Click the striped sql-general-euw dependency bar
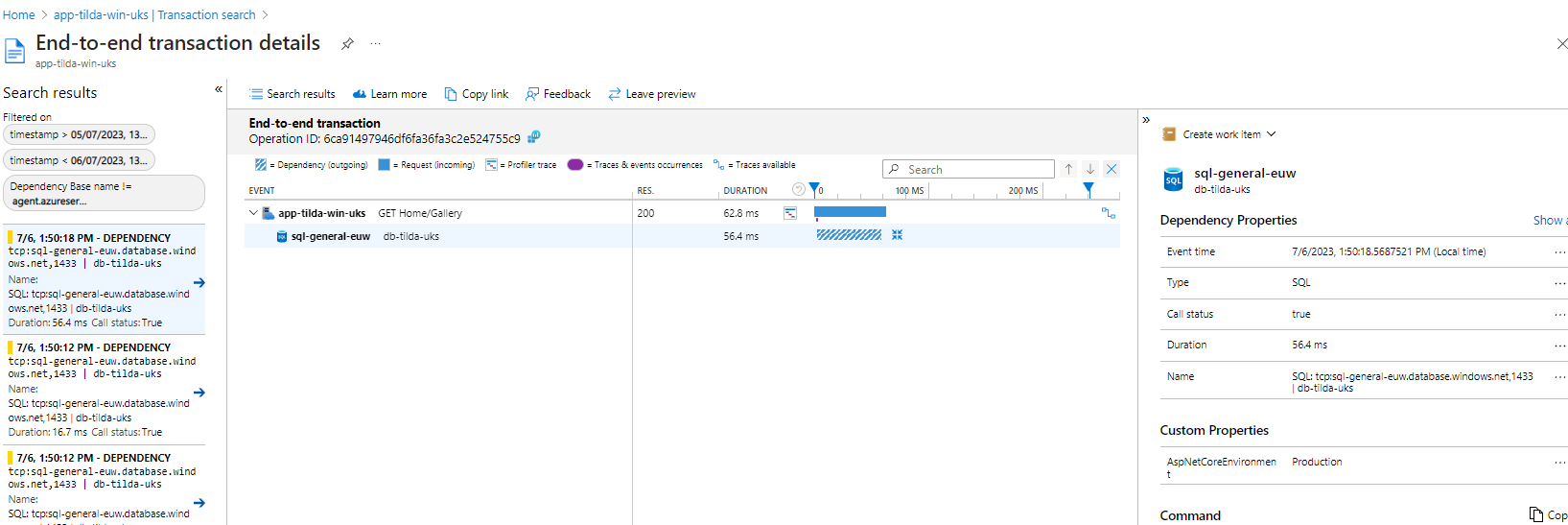 coord(849,234)
